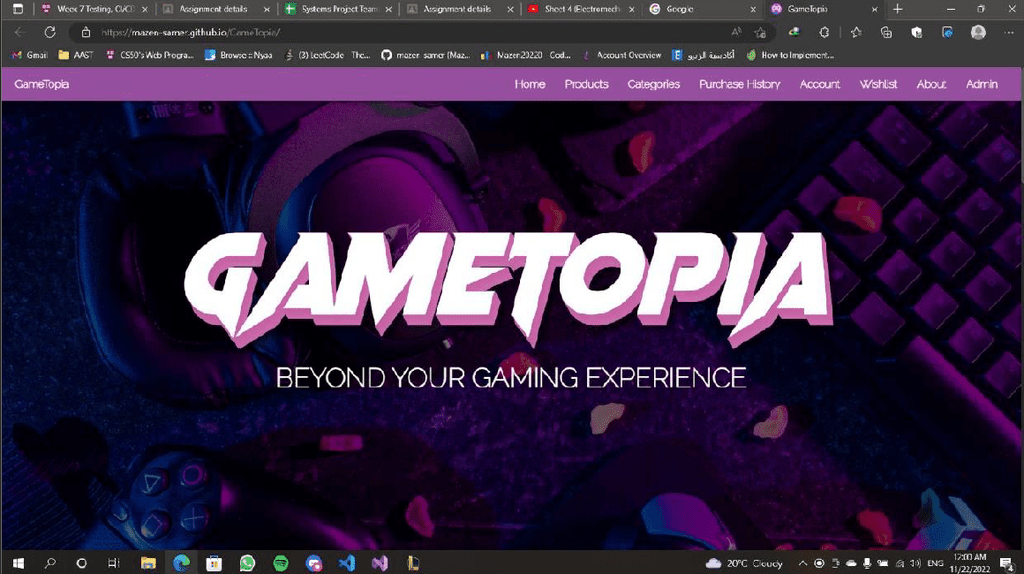Open the volume speaker icon in tray
Image resolution: width=1024 pixels, height=574 pixels.
coord(916,563)
